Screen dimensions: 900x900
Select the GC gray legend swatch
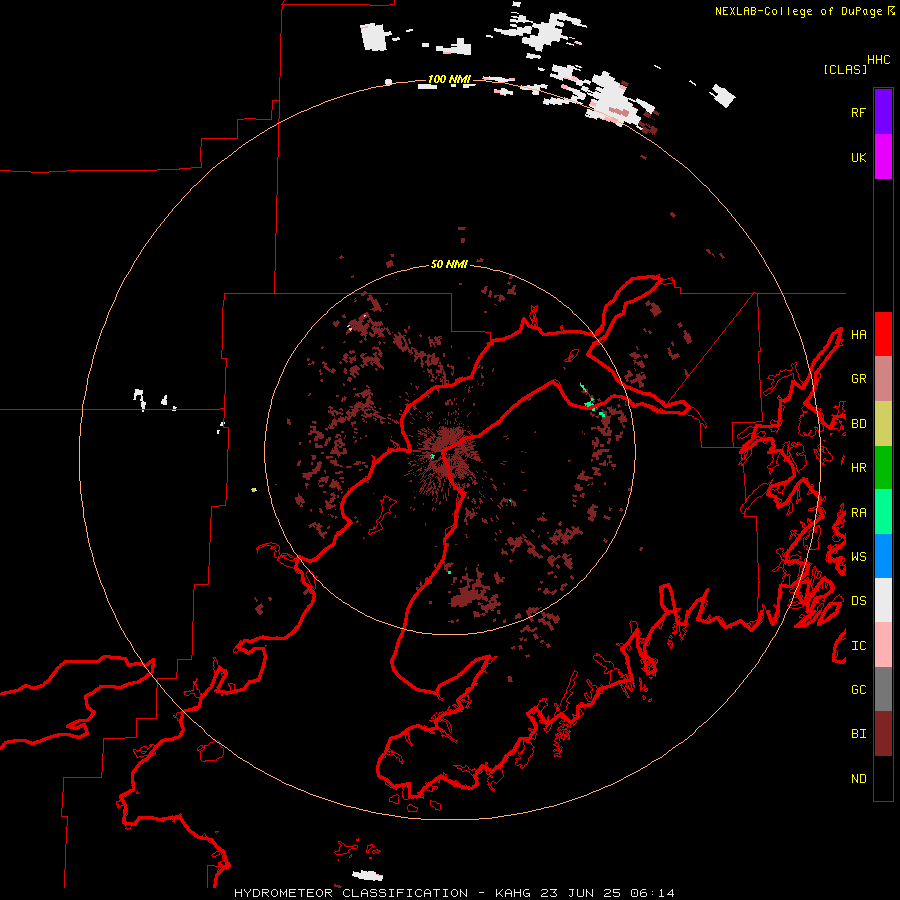pos(883,689)
